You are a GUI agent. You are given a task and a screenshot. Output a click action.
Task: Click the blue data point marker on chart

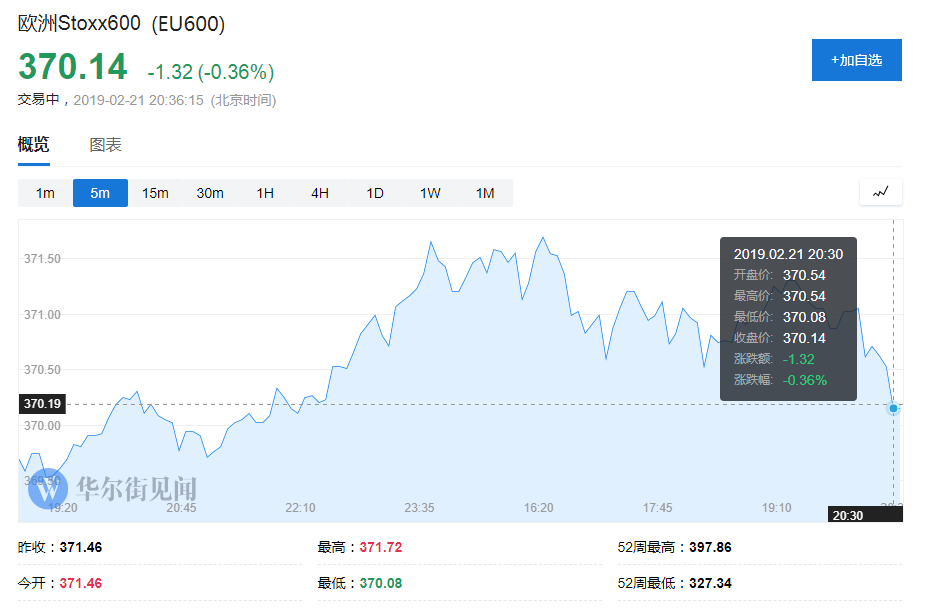click(893, 408)
